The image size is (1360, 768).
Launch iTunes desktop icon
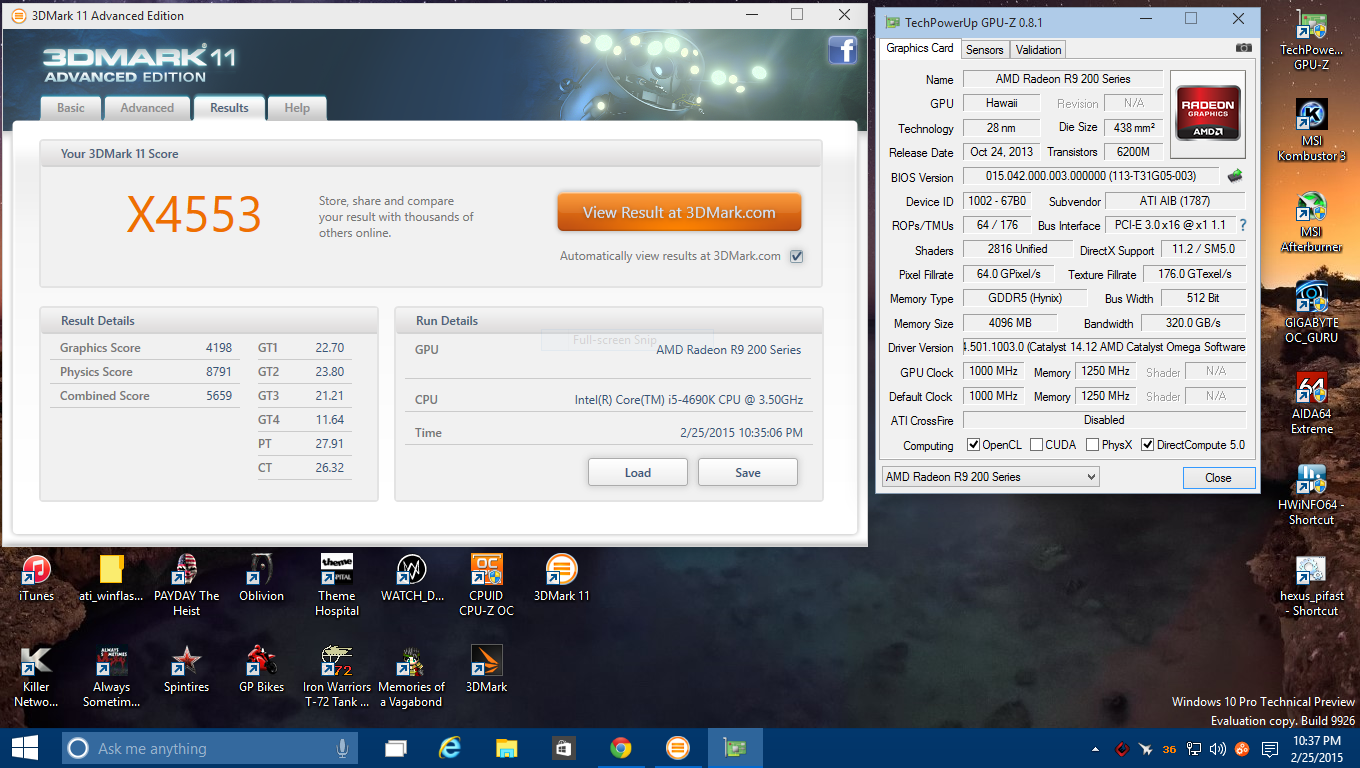coord(36,577)
